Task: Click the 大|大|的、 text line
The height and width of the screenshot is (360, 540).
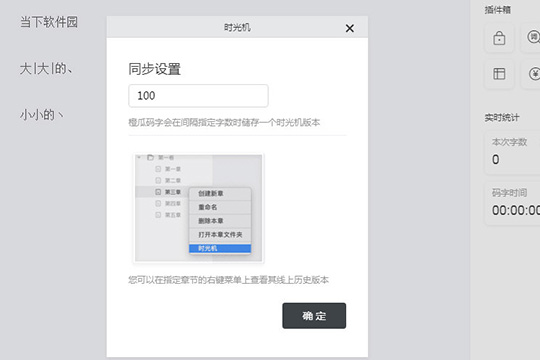Action: 46,69
